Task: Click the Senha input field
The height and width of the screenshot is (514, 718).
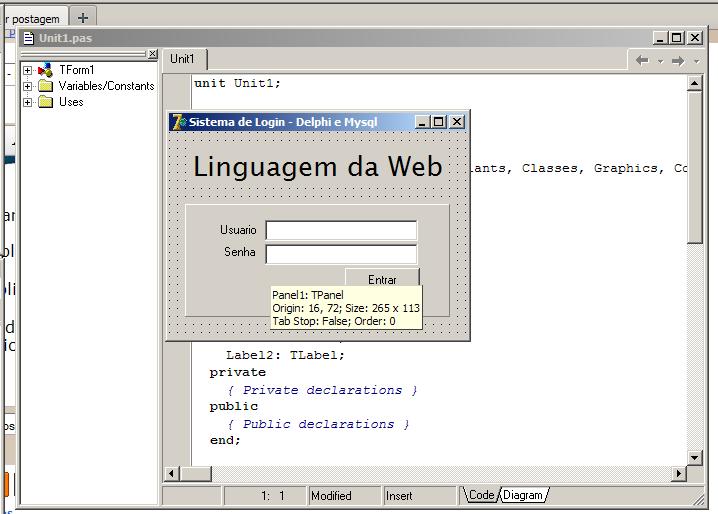Action: point(341,254)
